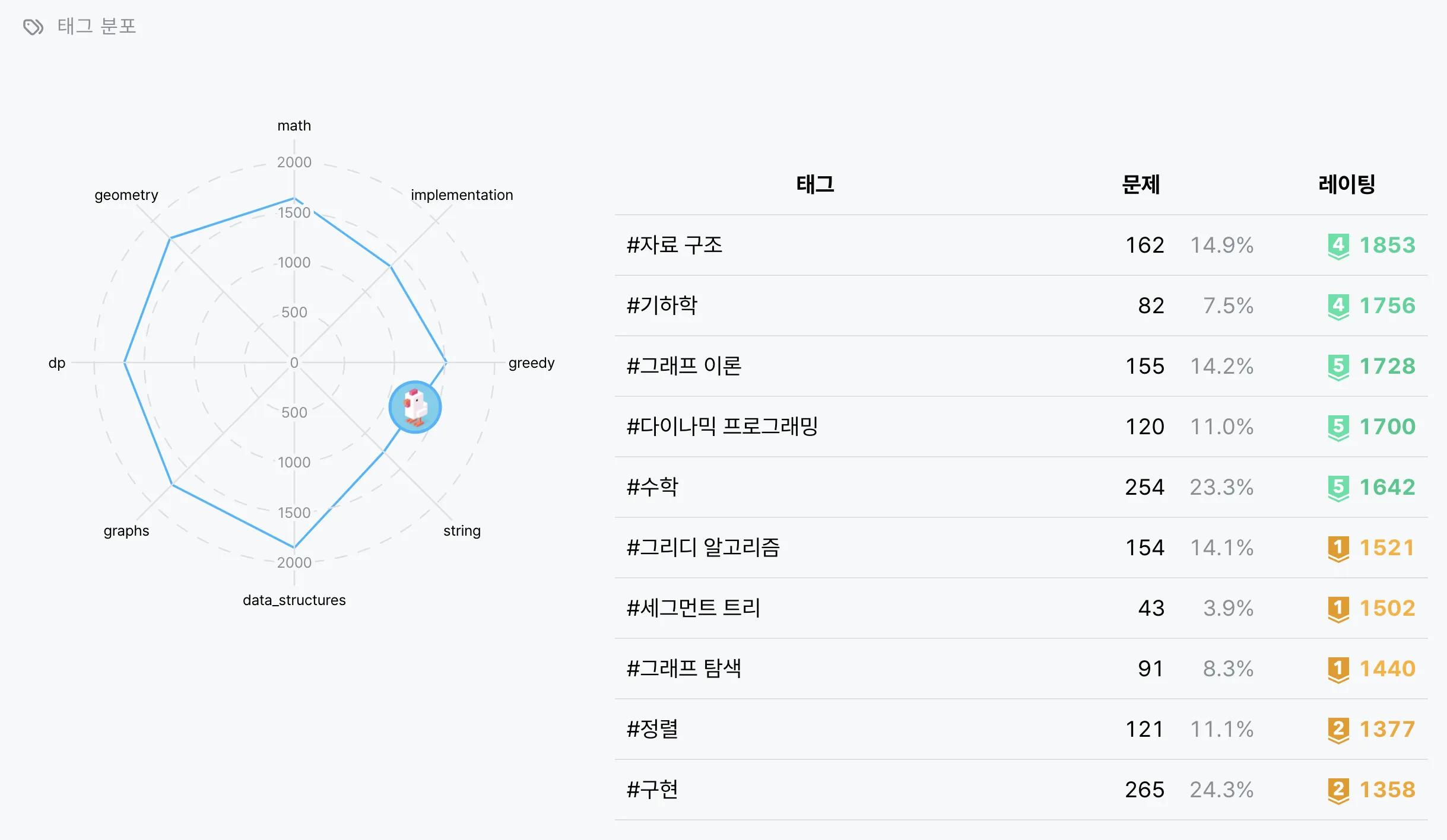Click the implementation axis label on the radar
1447x840 pixels.
tap(462, 195)
